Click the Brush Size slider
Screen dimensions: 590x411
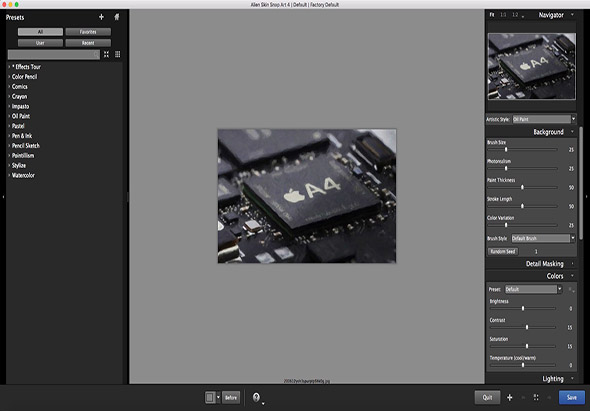(522, 149)
